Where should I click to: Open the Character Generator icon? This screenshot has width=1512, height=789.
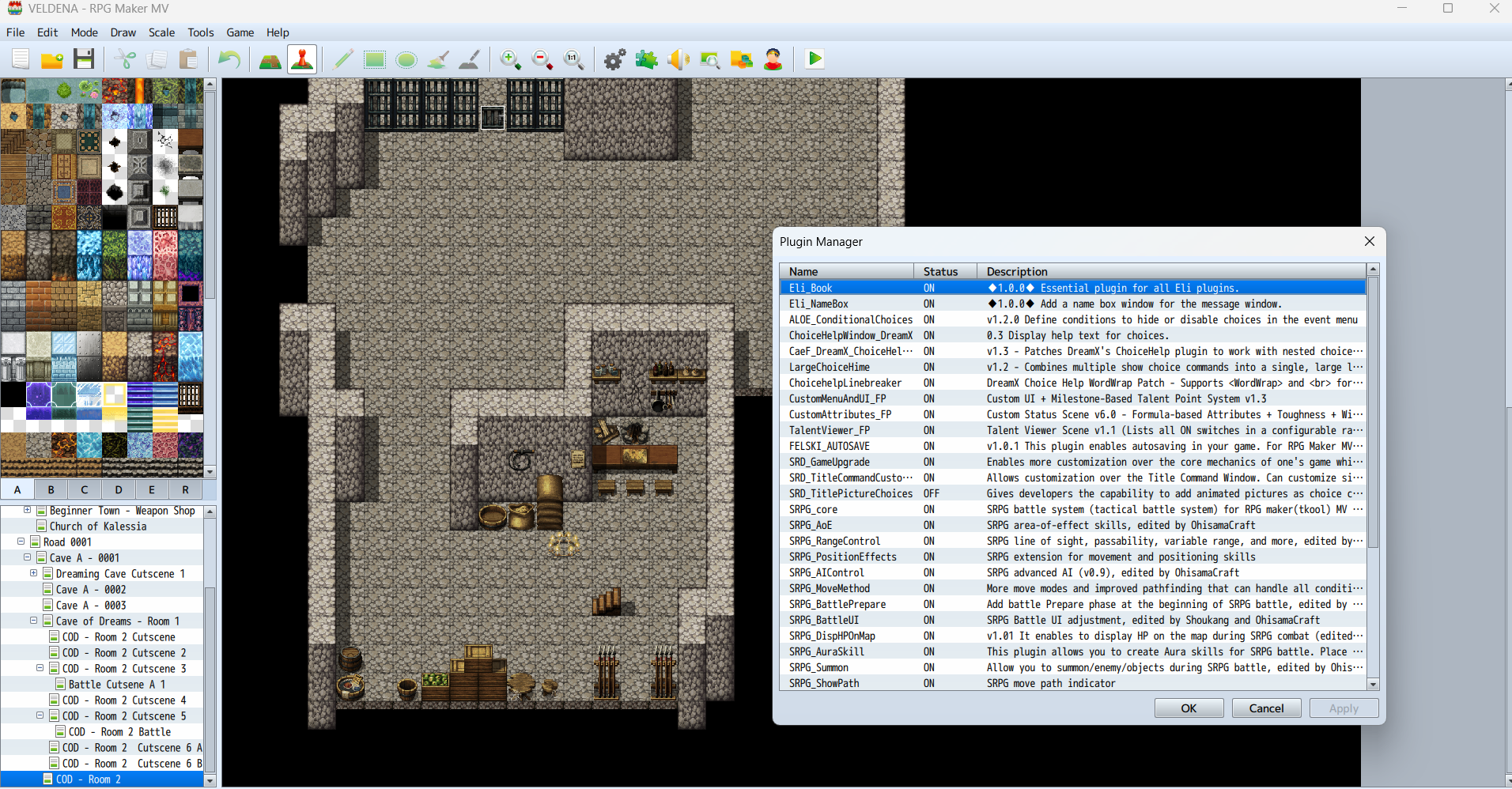click(773, 59)
